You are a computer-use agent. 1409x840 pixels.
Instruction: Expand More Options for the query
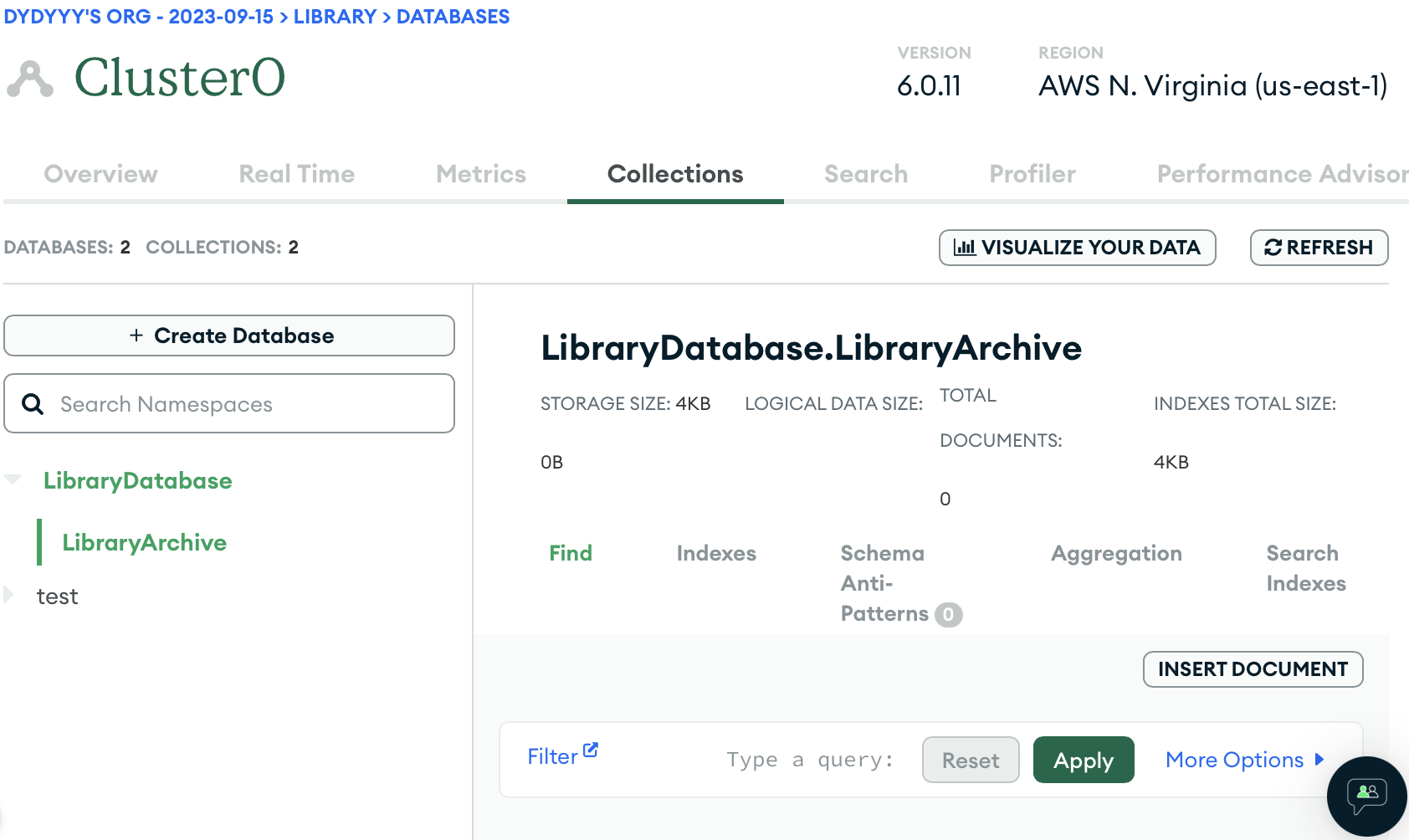tap(1244, 760)
